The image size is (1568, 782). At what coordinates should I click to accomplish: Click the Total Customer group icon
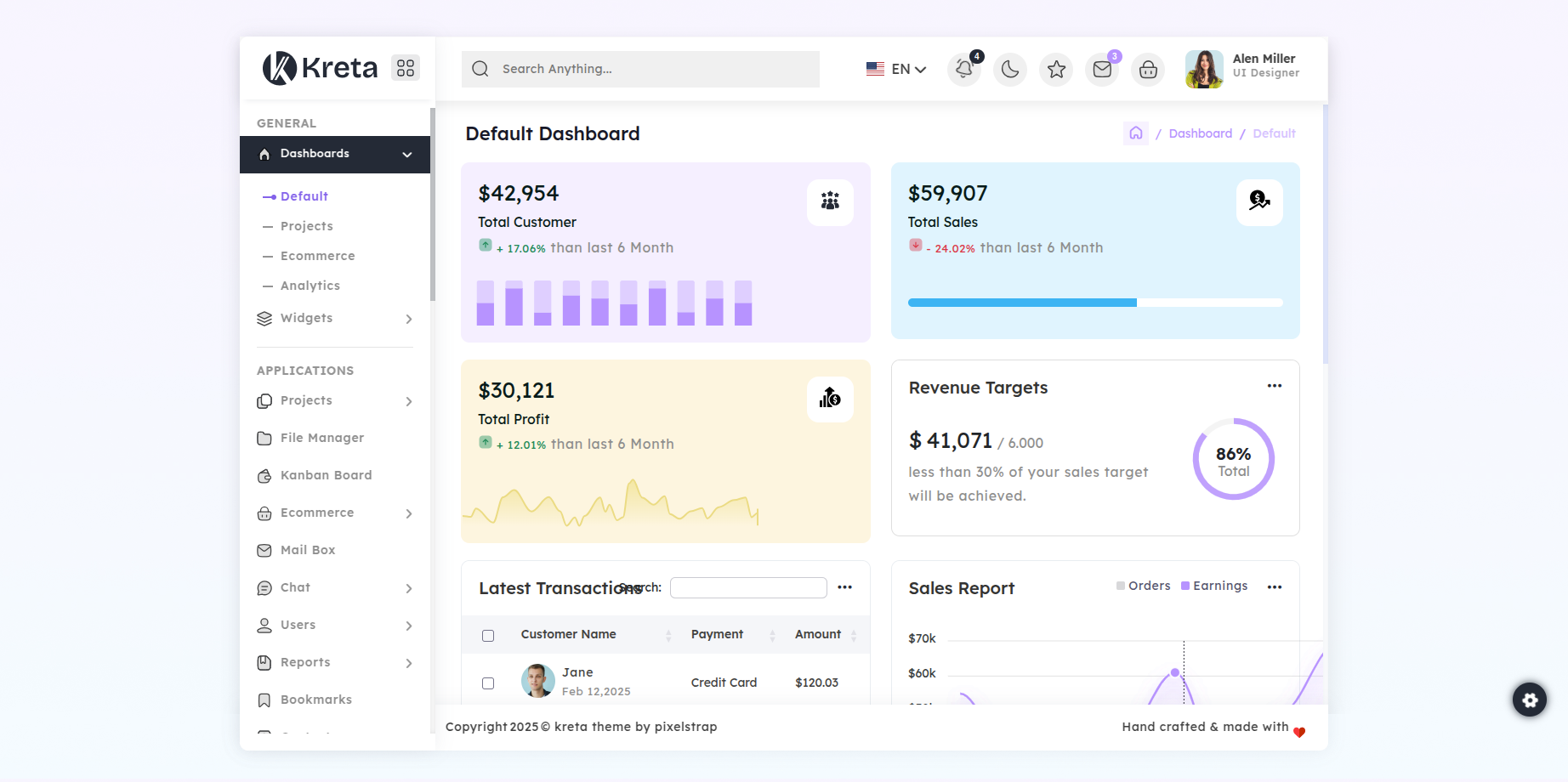(830, 201)
